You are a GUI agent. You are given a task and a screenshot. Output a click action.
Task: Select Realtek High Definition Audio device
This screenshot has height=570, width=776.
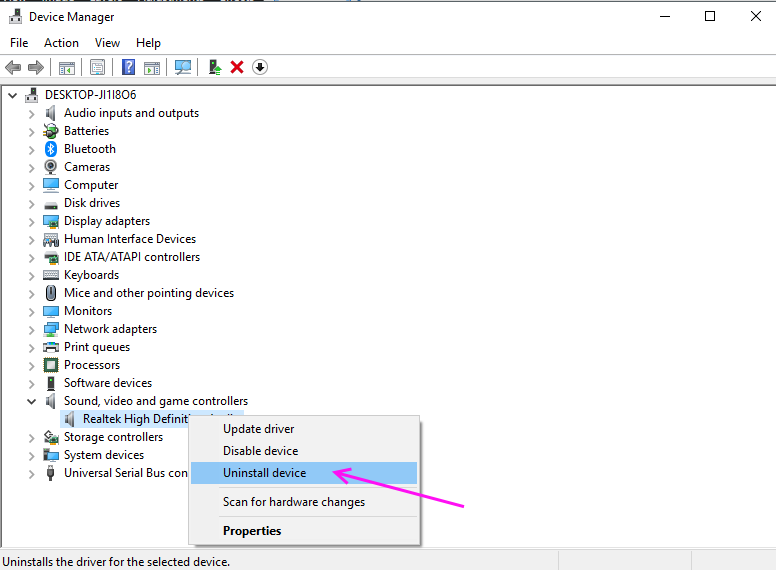coord(135,419)
